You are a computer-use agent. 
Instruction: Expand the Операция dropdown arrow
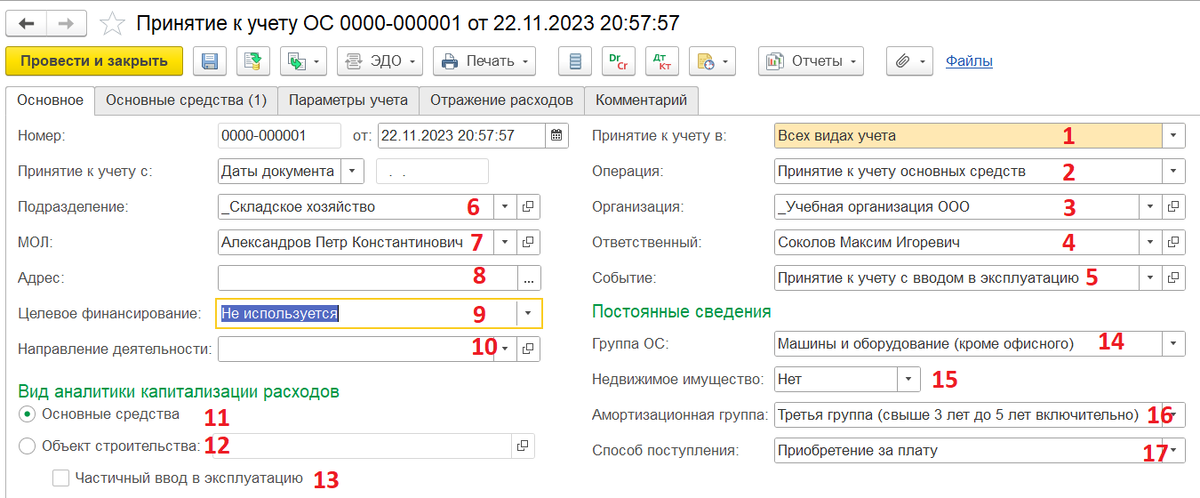(1174, 171)
